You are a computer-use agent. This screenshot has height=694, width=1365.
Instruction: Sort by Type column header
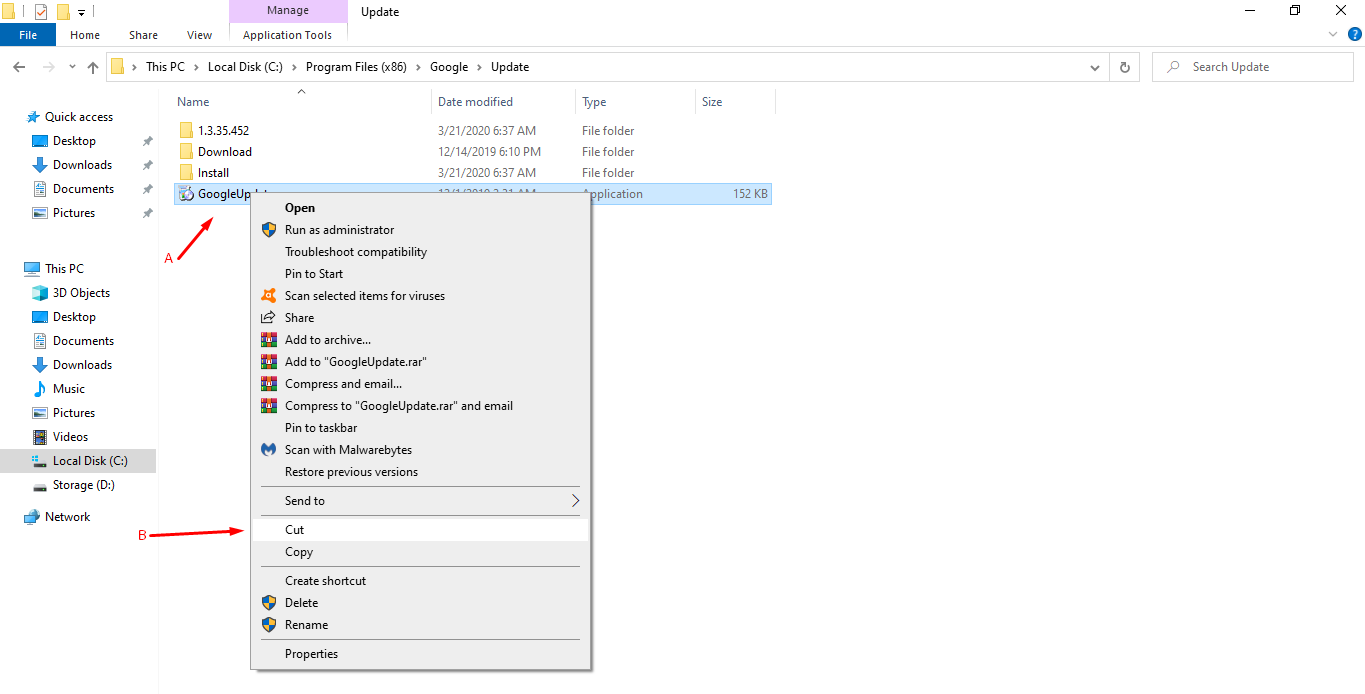594,102
